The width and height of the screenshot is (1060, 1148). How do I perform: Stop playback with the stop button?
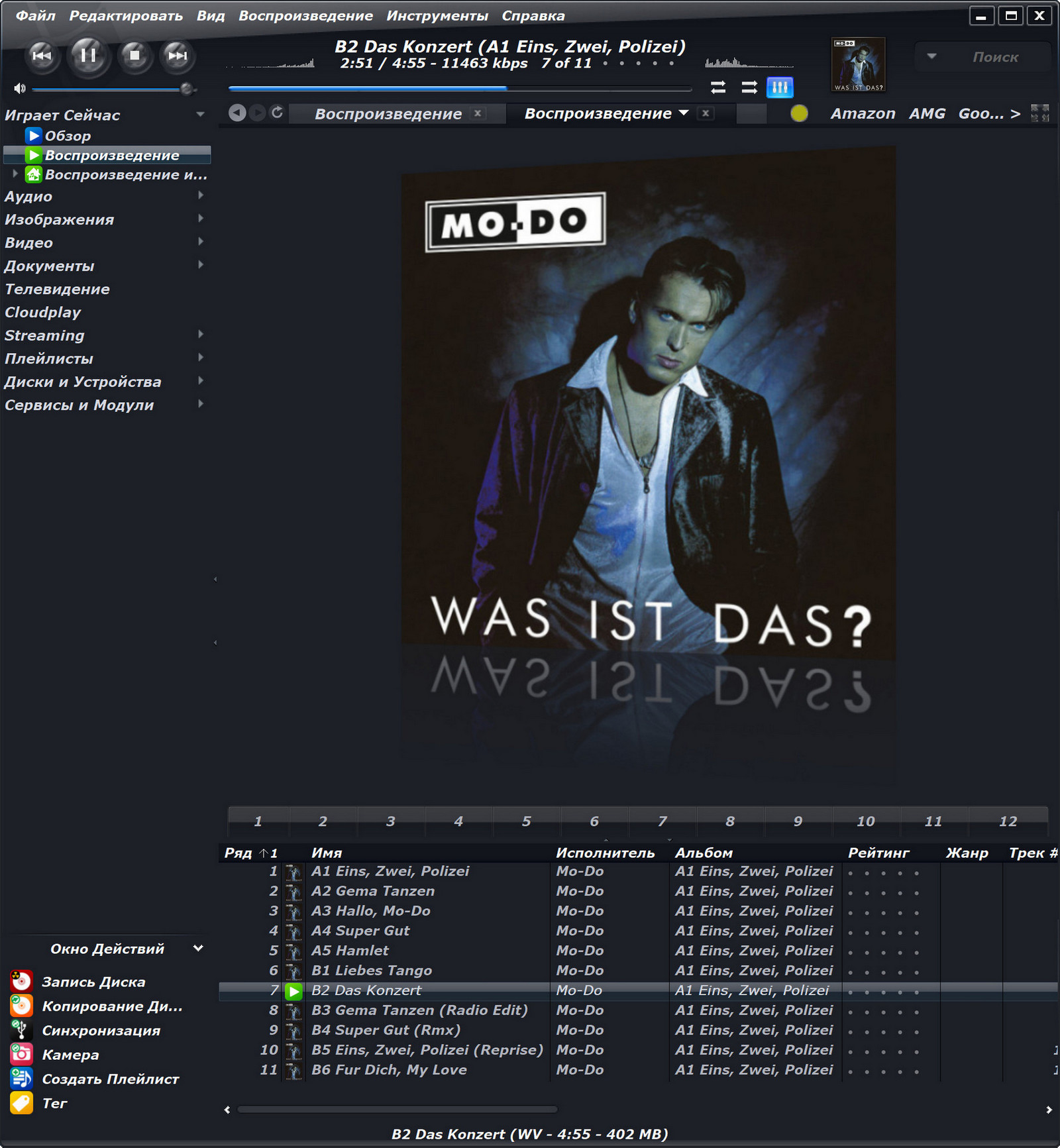tap(134, 56)
